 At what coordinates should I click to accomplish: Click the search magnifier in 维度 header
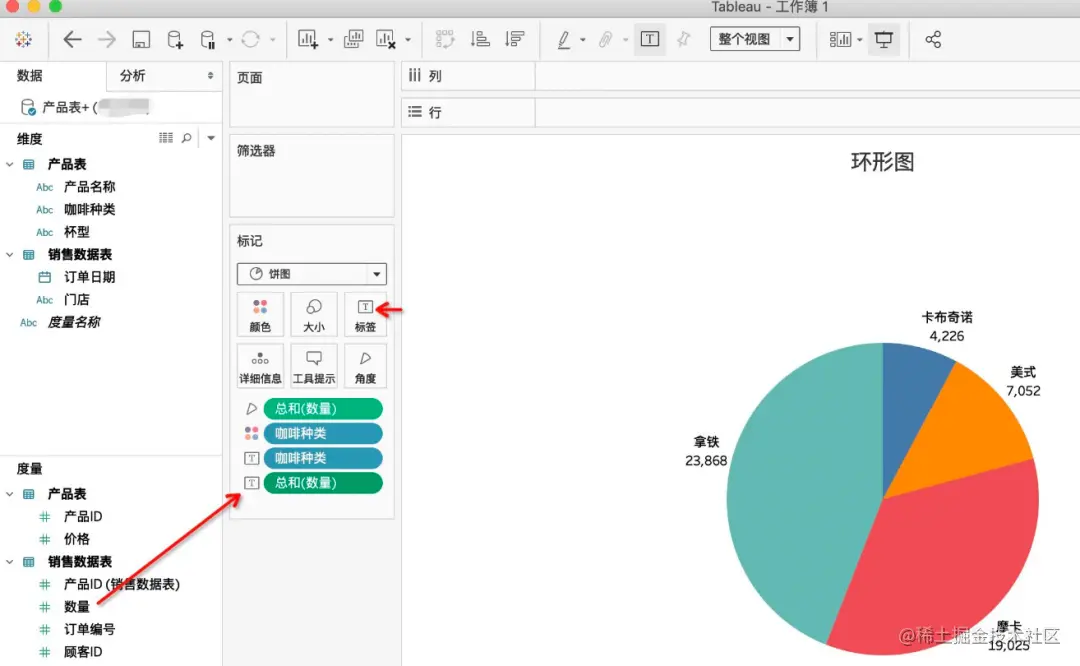click(187, 138)
